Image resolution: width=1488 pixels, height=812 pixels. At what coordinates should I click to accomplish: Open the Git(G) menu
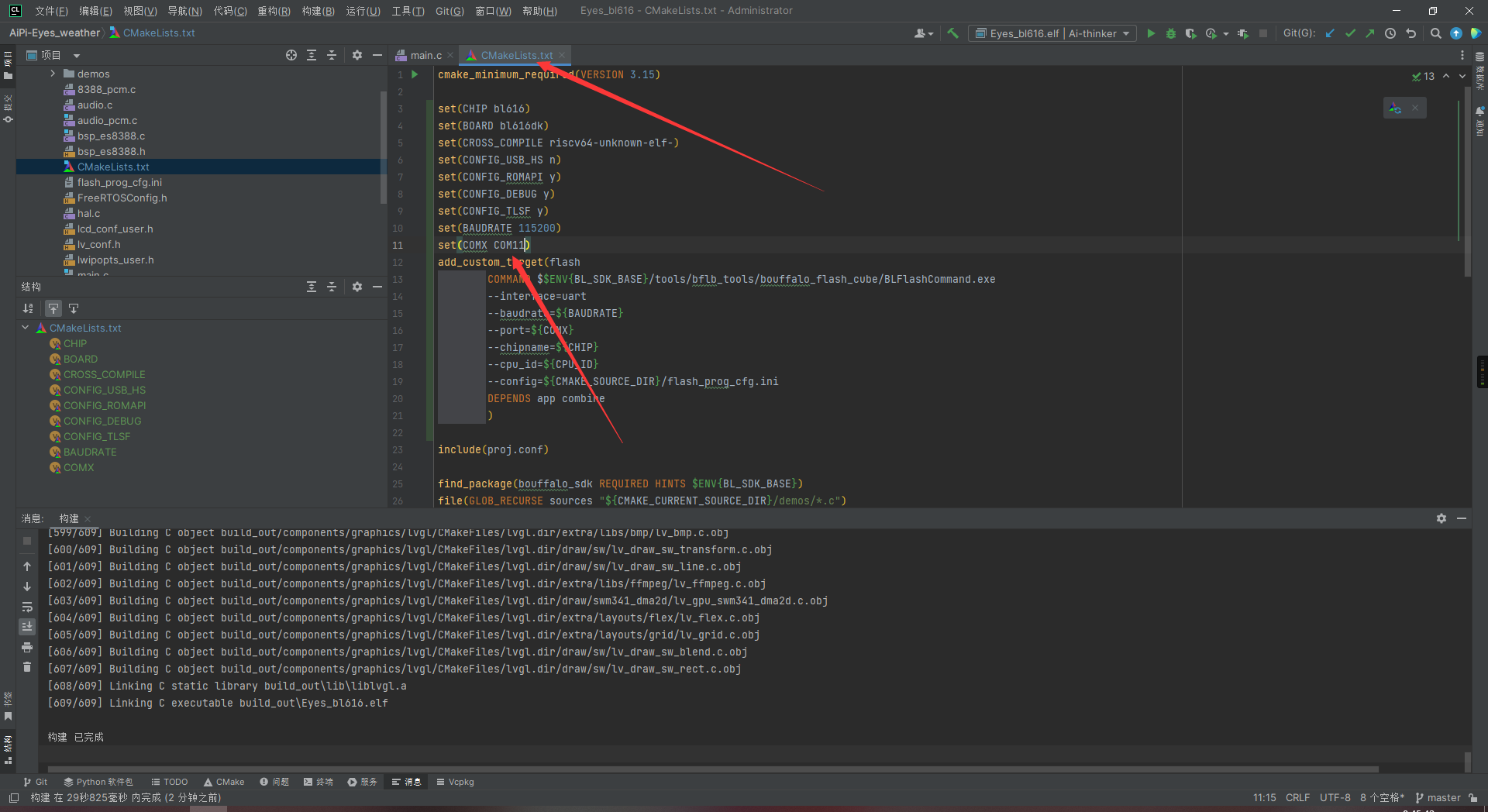point(449,11)
